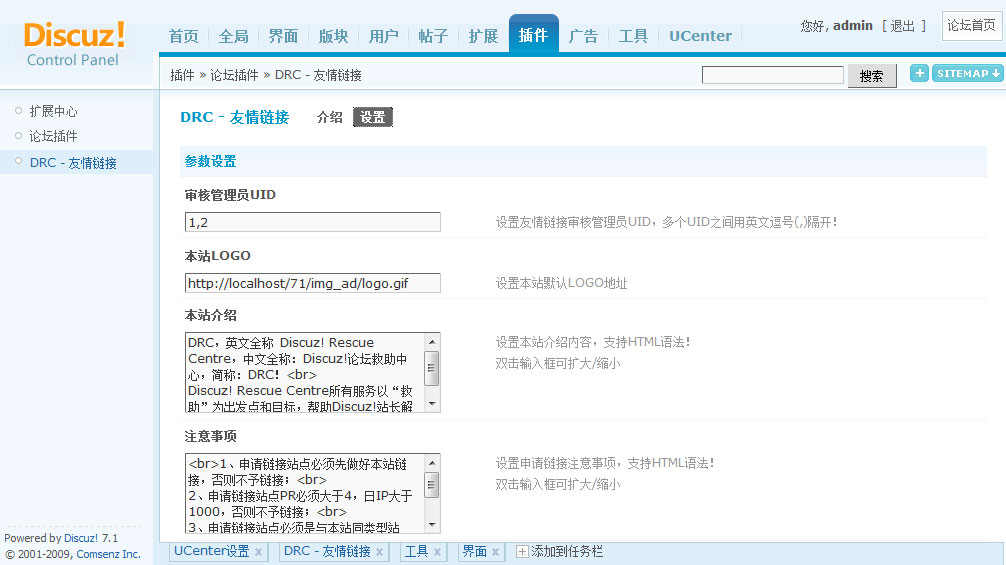
Task: Close the UCenter设置 taskbar tab
Action: point(259,552)
